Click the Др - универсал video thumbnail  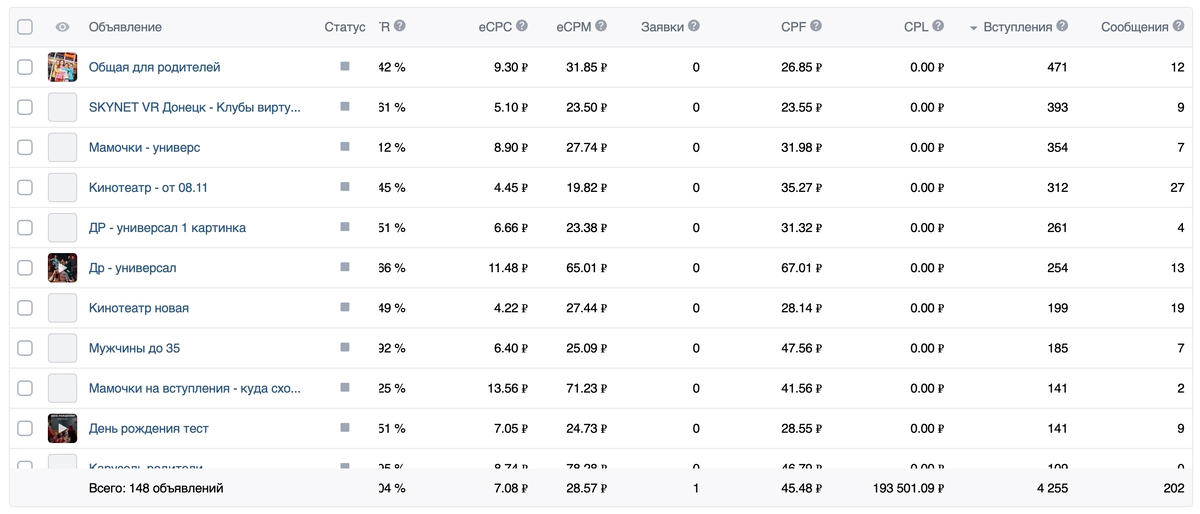62,268
